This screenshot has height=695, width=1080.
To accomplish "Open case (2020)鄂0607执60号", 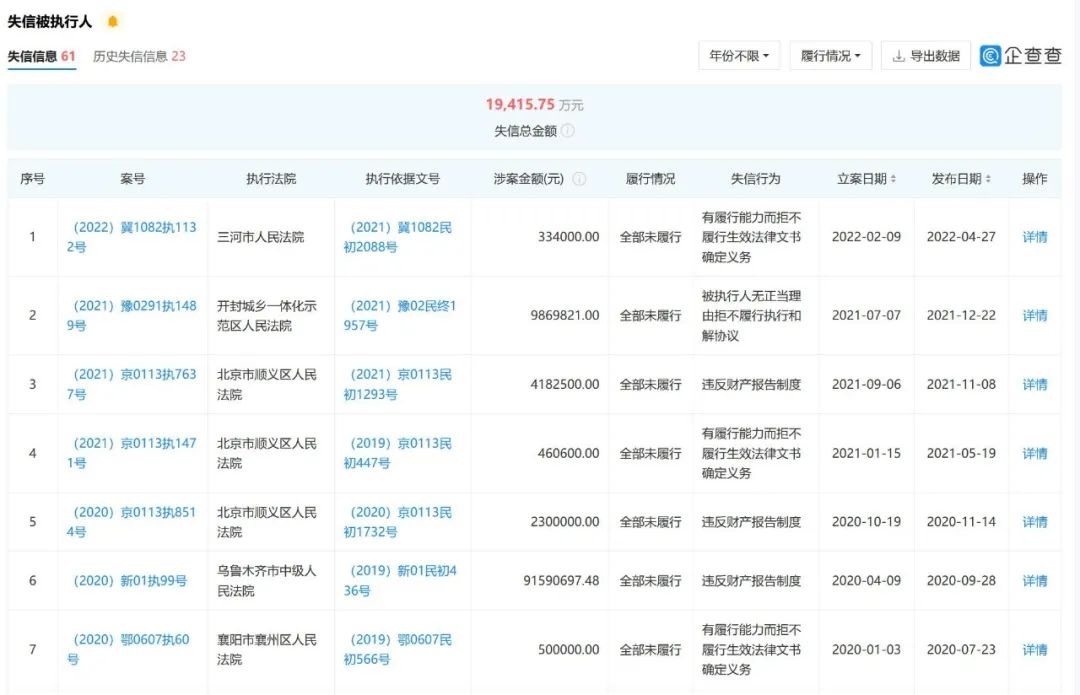I will pyautogui.click(x=128, y=650).
